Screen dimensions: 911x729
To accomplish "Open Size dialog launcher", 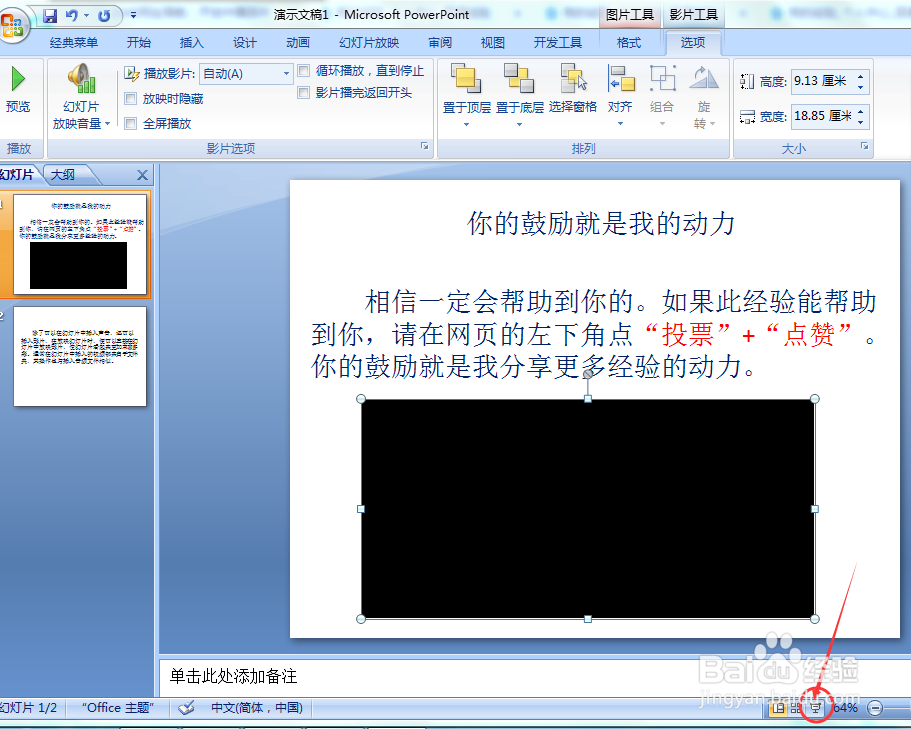I will tap(865, 146).
